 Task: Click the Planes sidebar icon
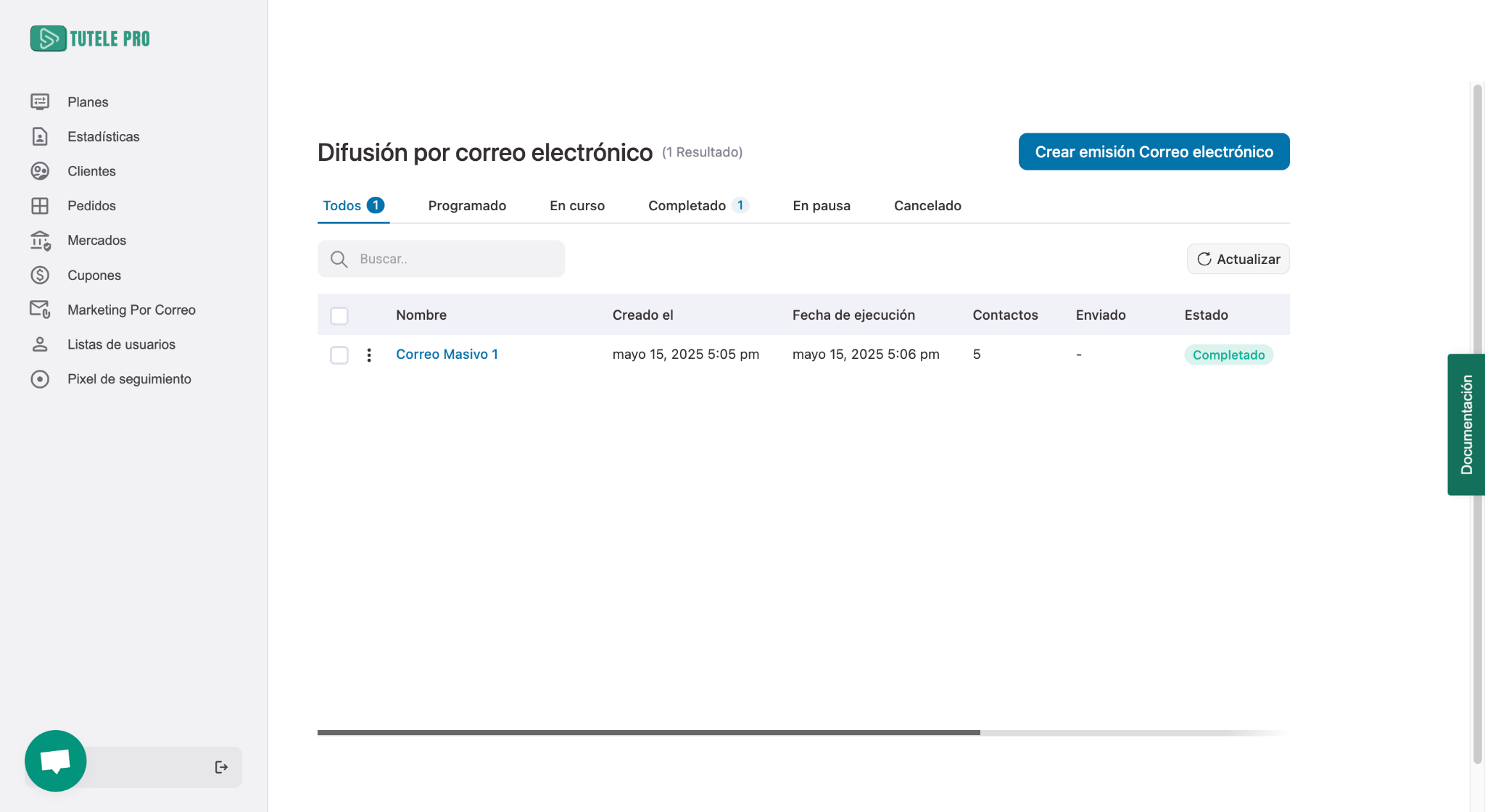pyautogui.click(x=40, y=101)
